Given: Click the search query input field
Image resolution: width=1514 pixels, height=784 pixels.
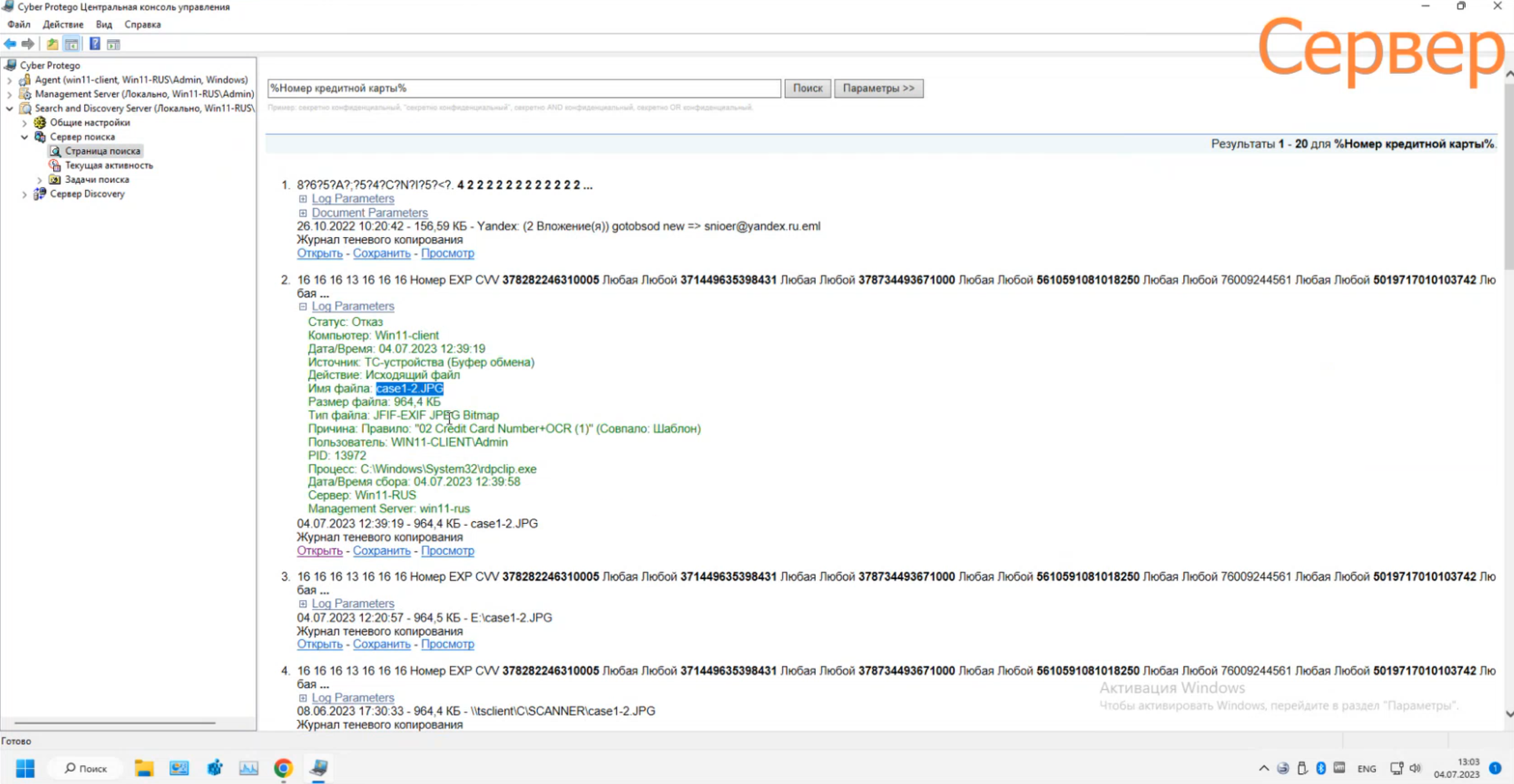Looking at the screenshot, I should [523, 88].
